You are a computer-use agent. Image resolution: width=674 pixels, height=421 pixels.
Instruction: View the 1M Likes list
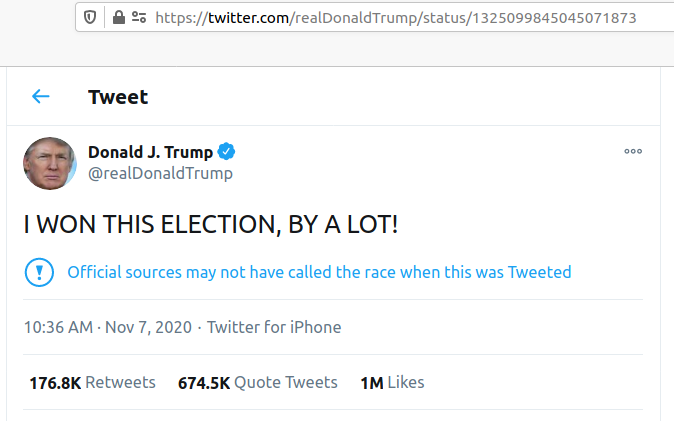[x=392, y=383]
